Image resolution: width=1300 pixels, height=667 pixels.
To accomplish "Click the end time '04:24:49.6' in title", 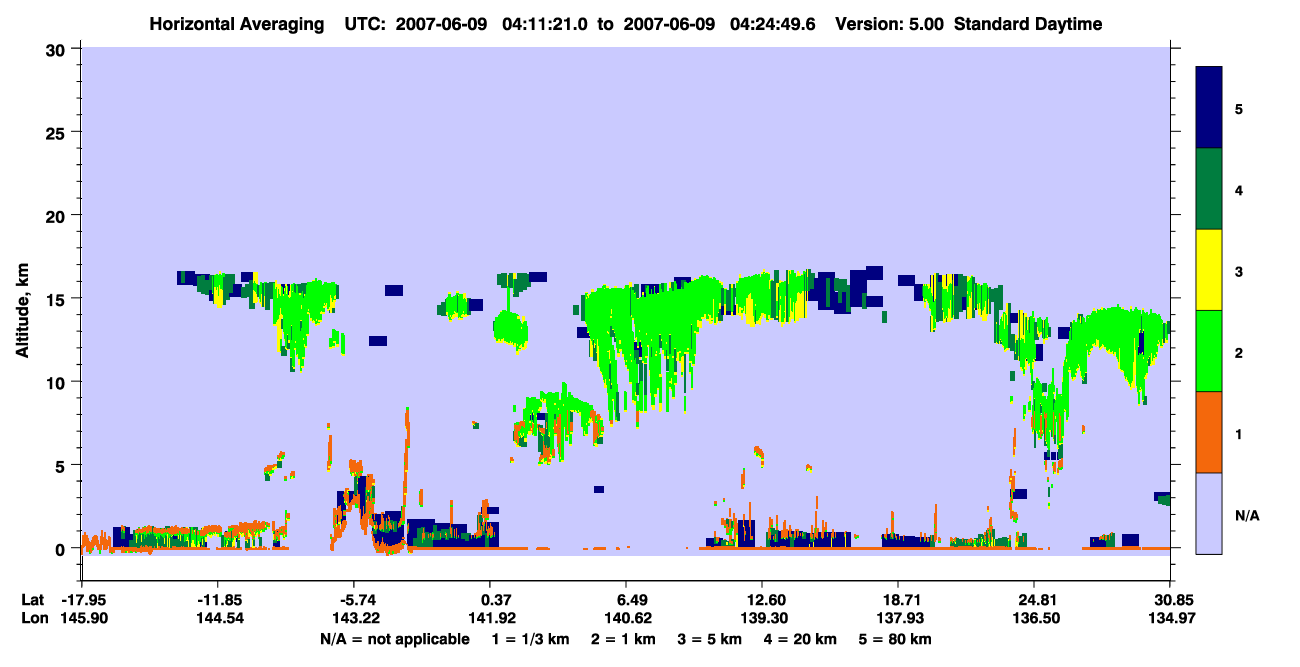I will pyautogui.click(x=775, y=24).
